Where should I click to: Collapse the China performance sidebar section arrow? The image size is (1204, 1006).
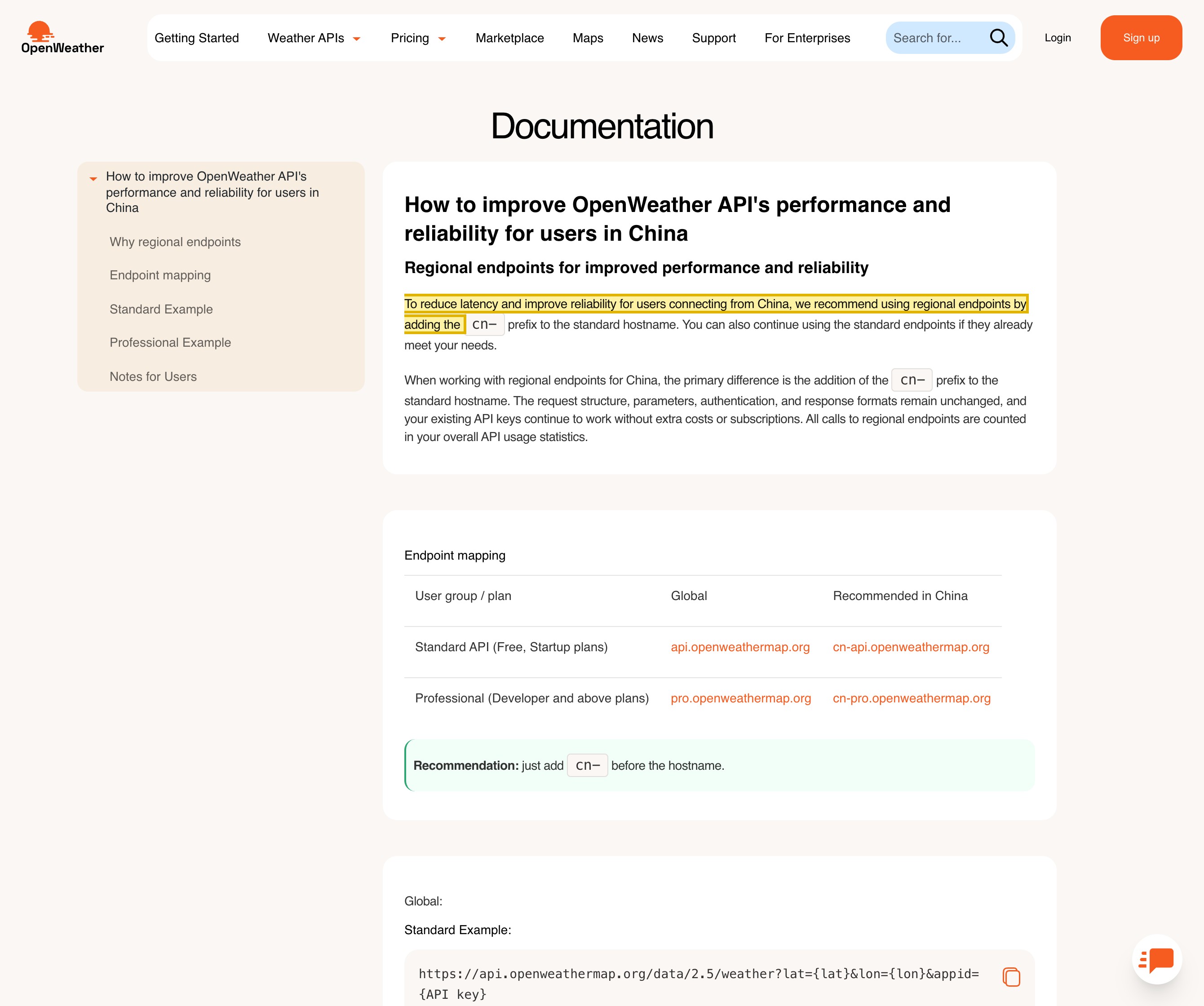tap(93, 179)
